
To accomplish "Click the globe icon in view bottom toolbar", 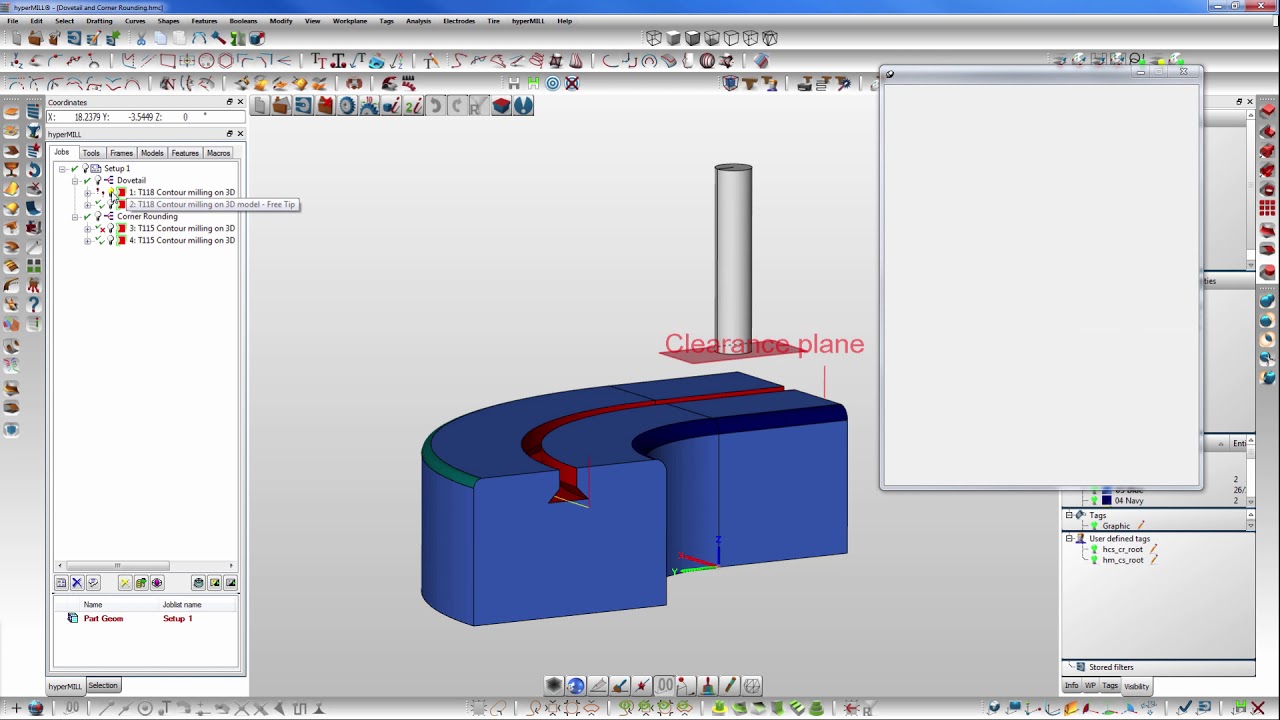I will point(576,686).
